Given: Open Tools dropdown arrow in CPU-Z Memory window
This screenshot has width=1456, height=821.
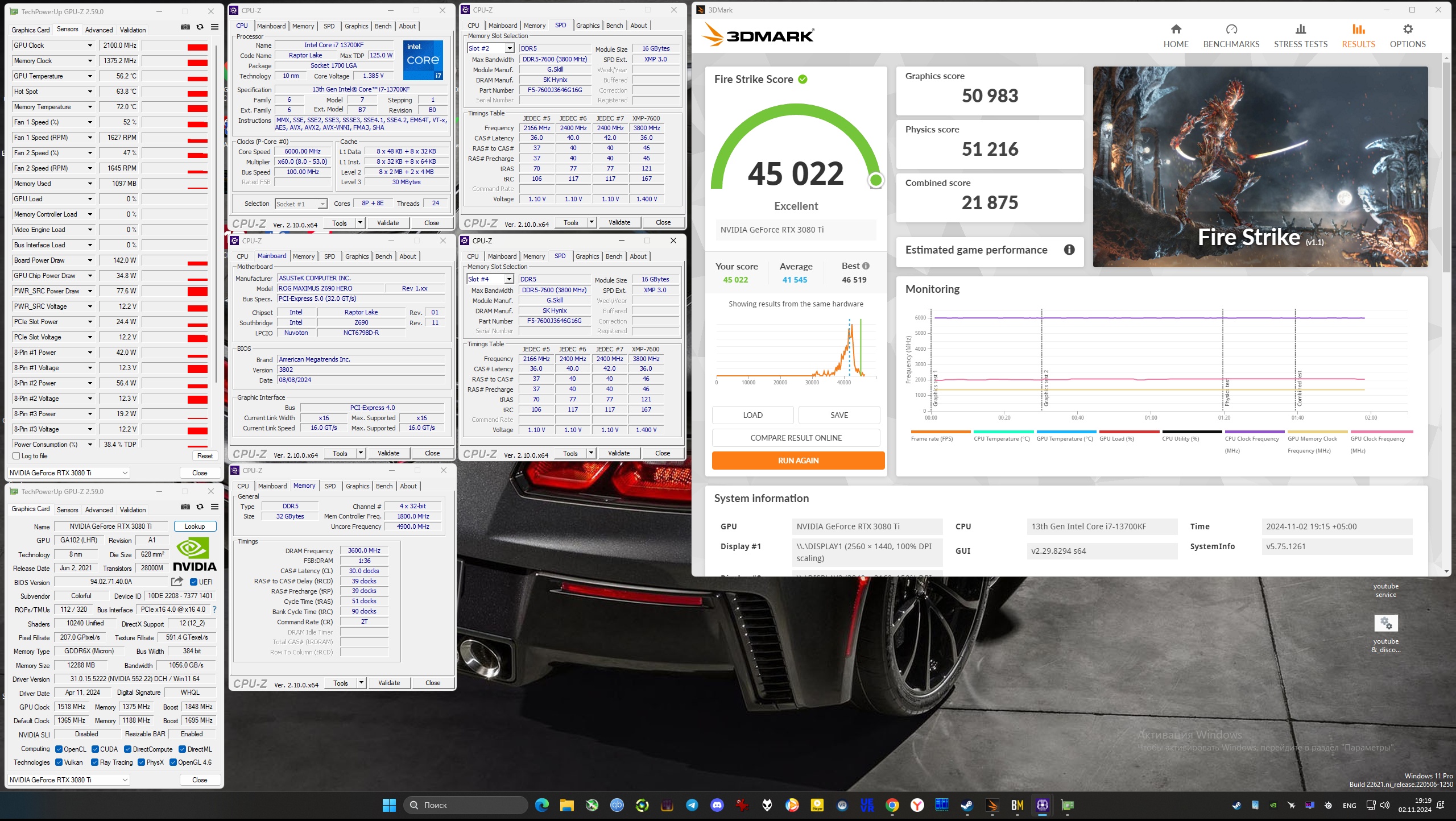Looking at the screenshot, I should [x=361, y=683].
